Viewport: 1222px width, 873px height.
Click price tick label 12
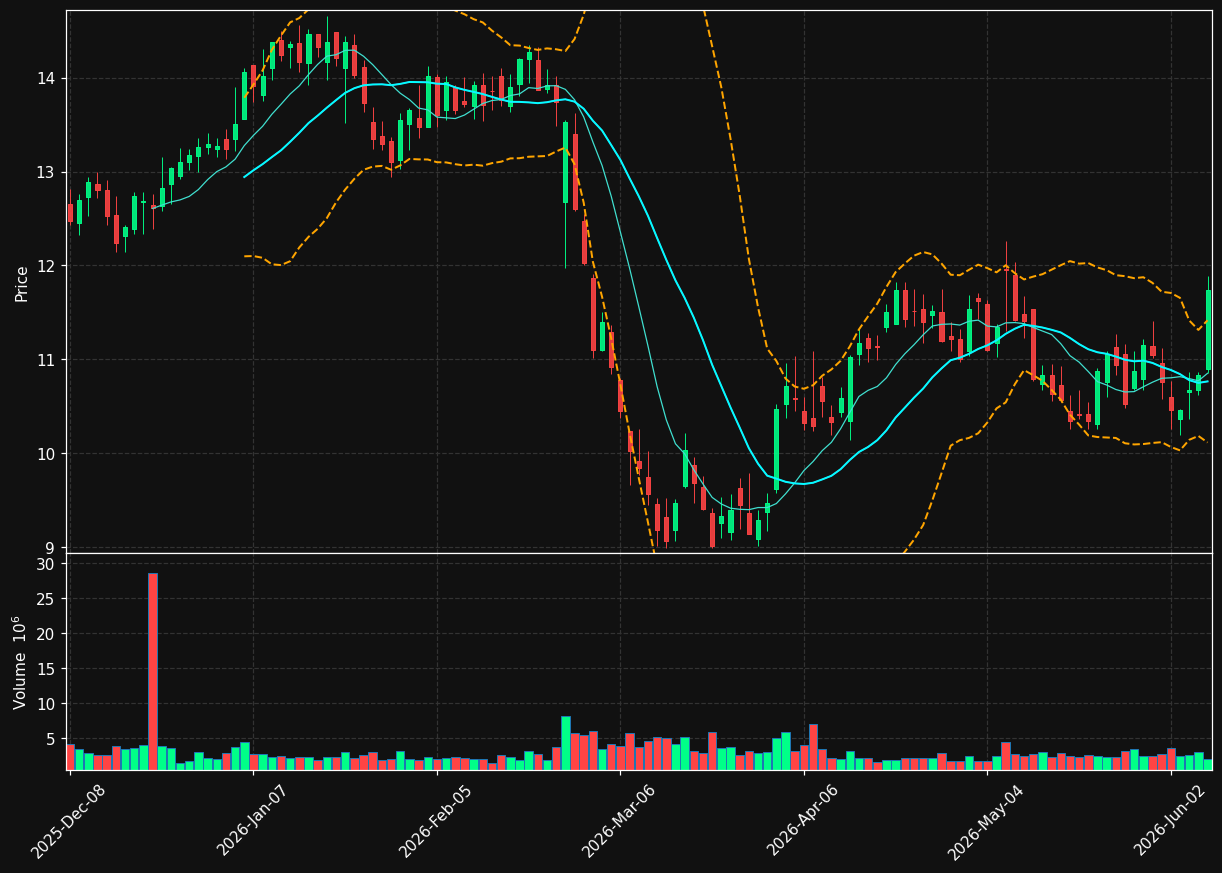48,266
